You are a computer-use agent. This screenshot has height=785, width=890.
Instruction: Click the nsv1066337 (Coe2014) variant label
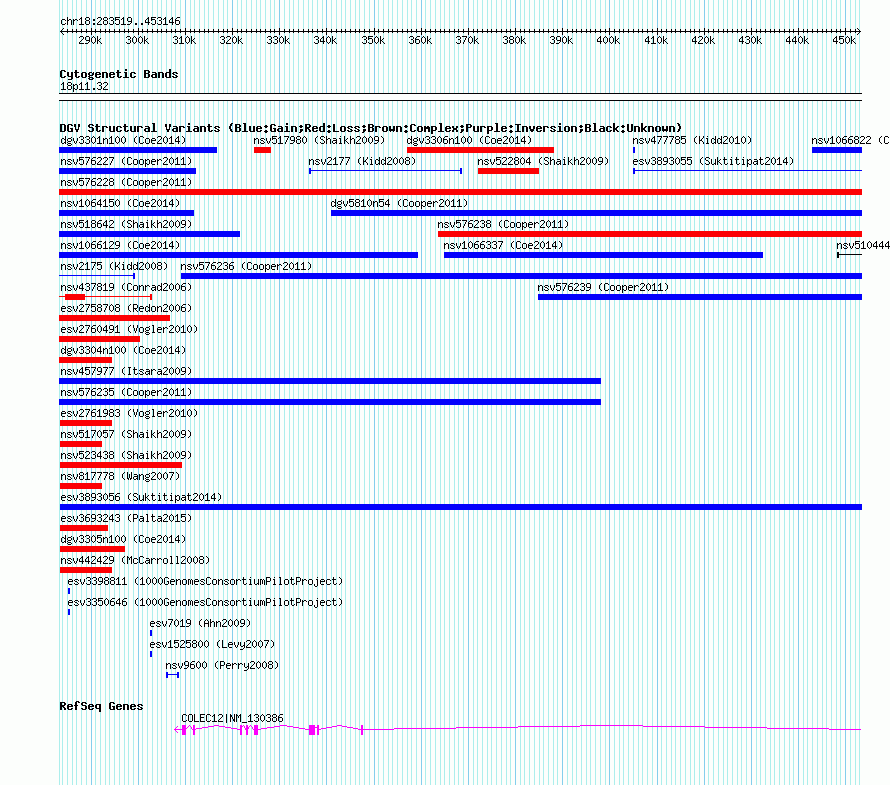[503, 245]
